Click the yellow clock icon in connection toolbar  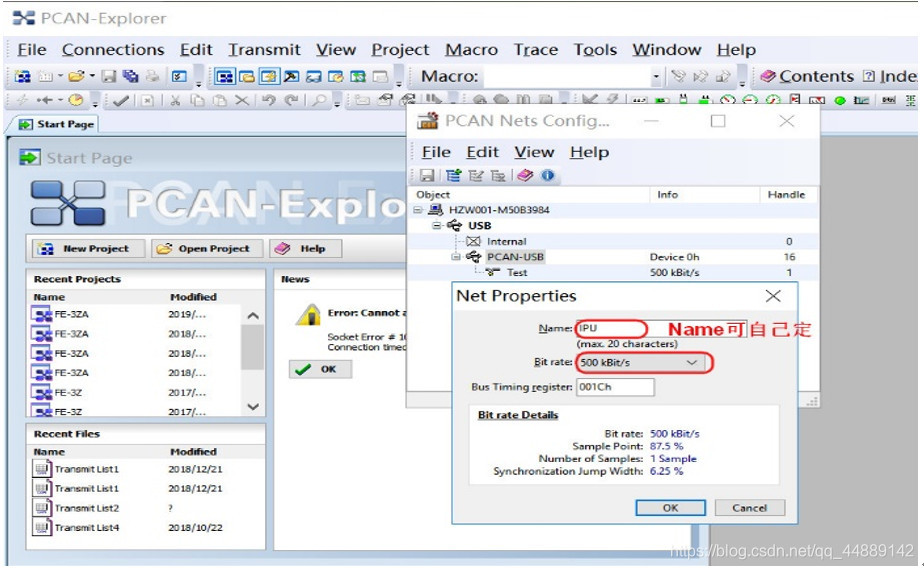75,100
